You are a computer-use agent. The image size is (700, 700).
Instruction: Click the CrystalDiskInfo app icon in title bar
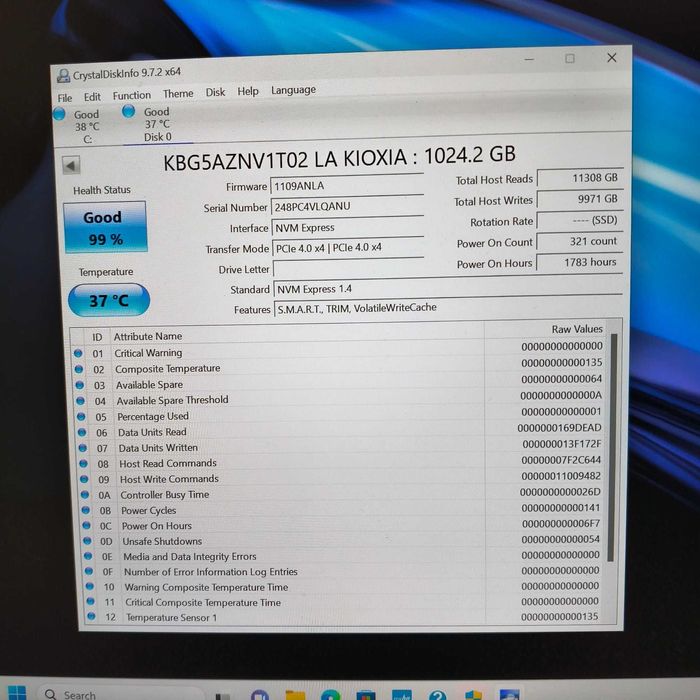pos(63,76)
